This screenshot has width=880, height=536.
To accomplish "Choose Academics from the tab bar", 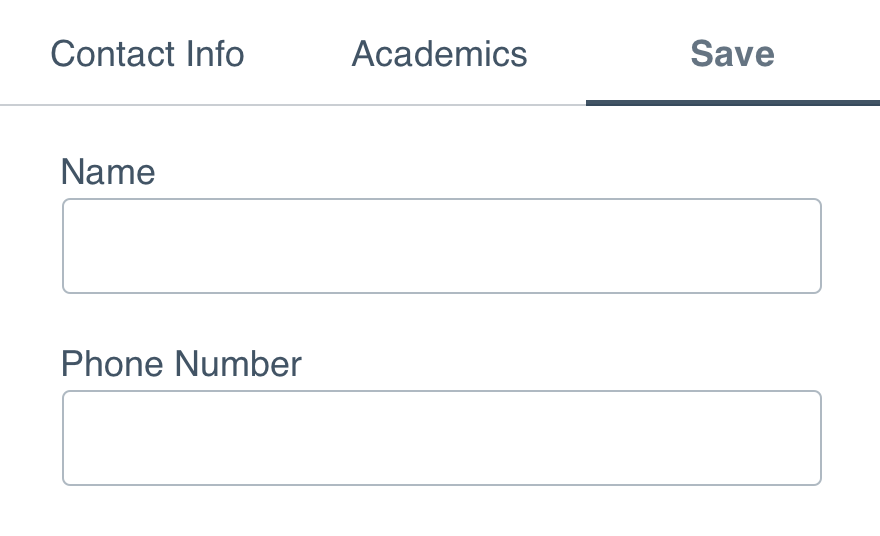I will (439, 54).
